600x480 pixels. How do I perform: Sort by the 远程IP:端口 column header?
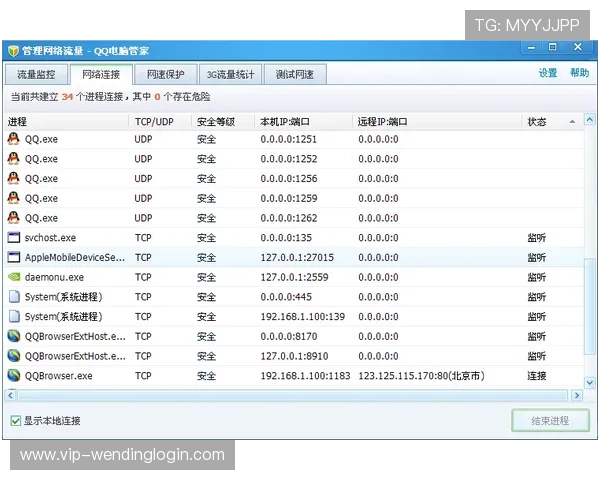(437, 122)
